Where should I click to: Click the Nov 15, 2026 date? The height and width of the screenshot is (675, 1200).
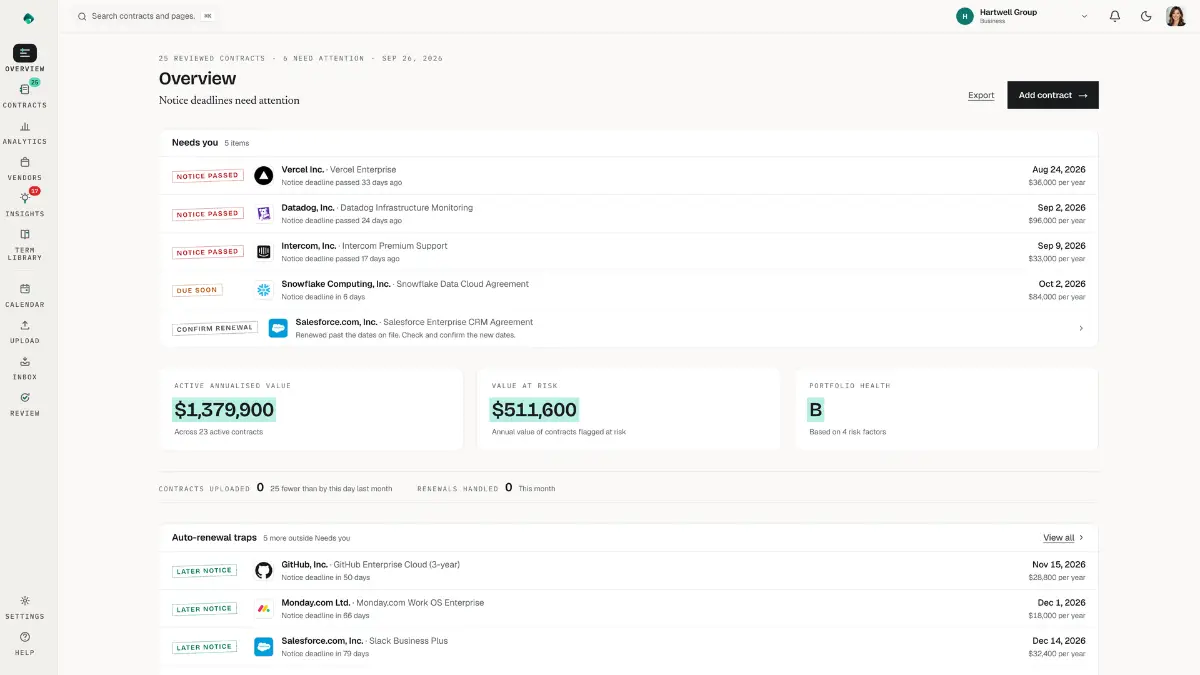point(1059,564)
